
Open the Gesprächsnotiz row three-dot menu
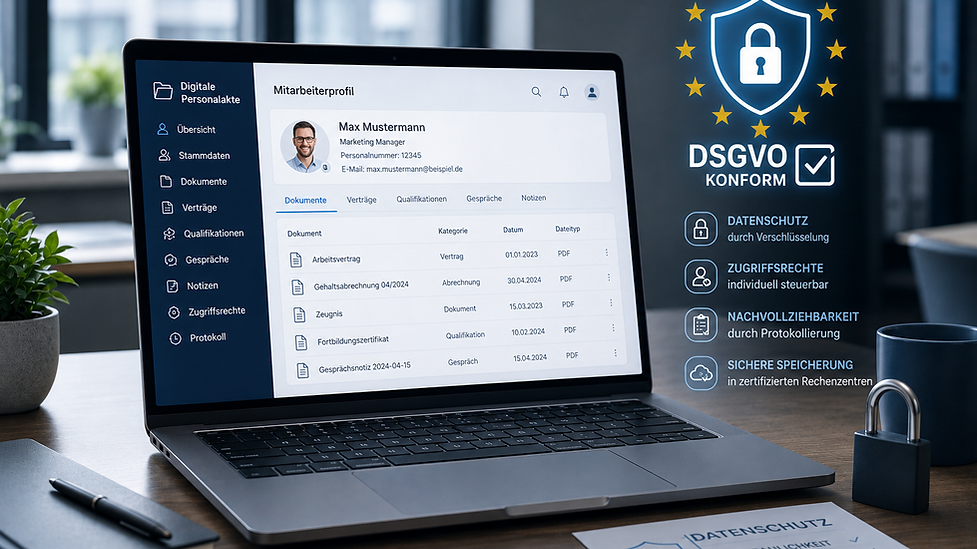[x=615, y=353]
